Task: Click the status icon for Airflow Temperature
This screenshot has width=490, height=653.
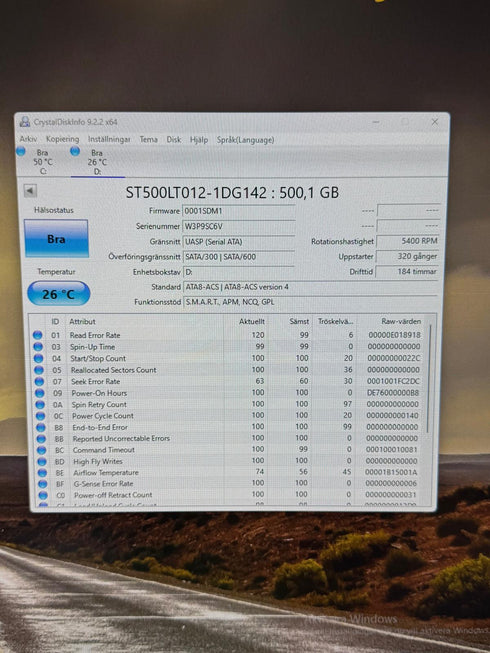Action: [42, 473]
